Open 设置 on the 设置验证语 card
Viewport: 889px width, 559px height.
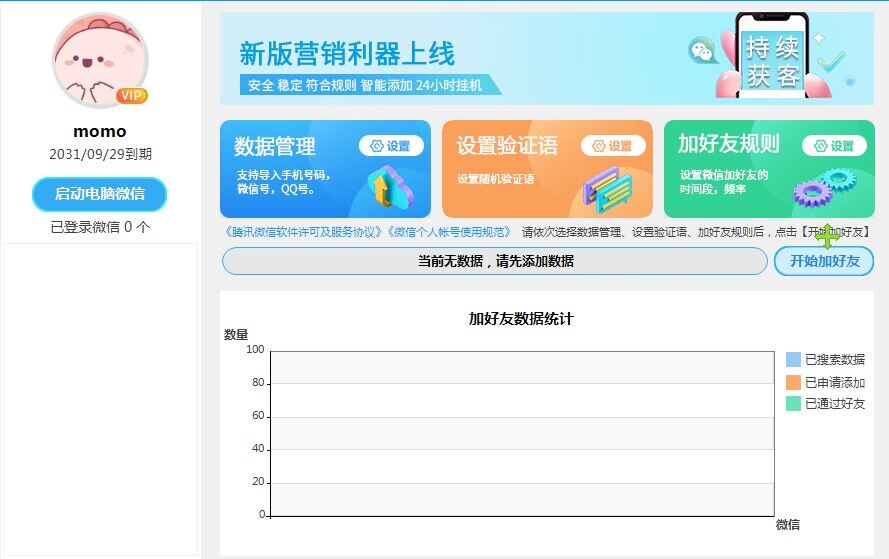[x=613, y=146]
